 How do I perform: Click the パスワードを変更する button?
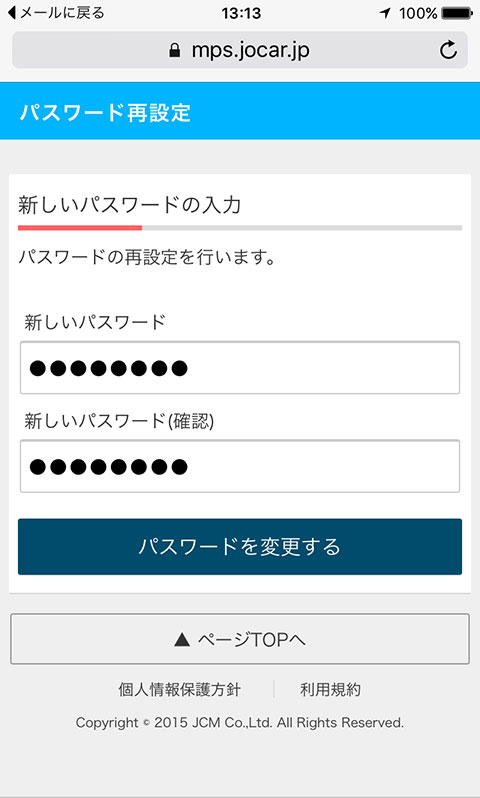pos(240,547)
